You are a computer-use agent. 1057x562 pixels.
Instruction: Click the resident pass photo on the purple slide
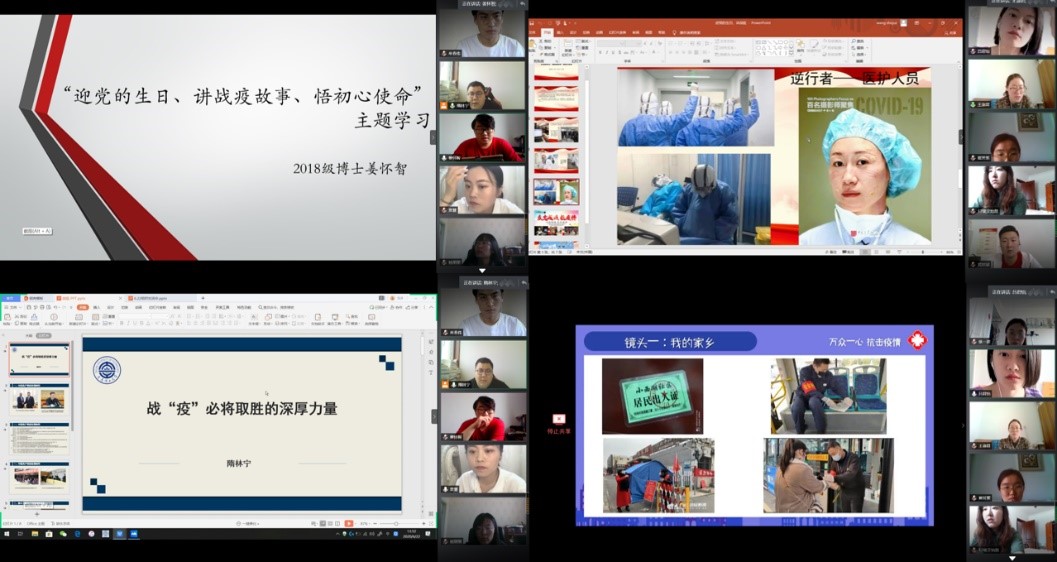651,396
